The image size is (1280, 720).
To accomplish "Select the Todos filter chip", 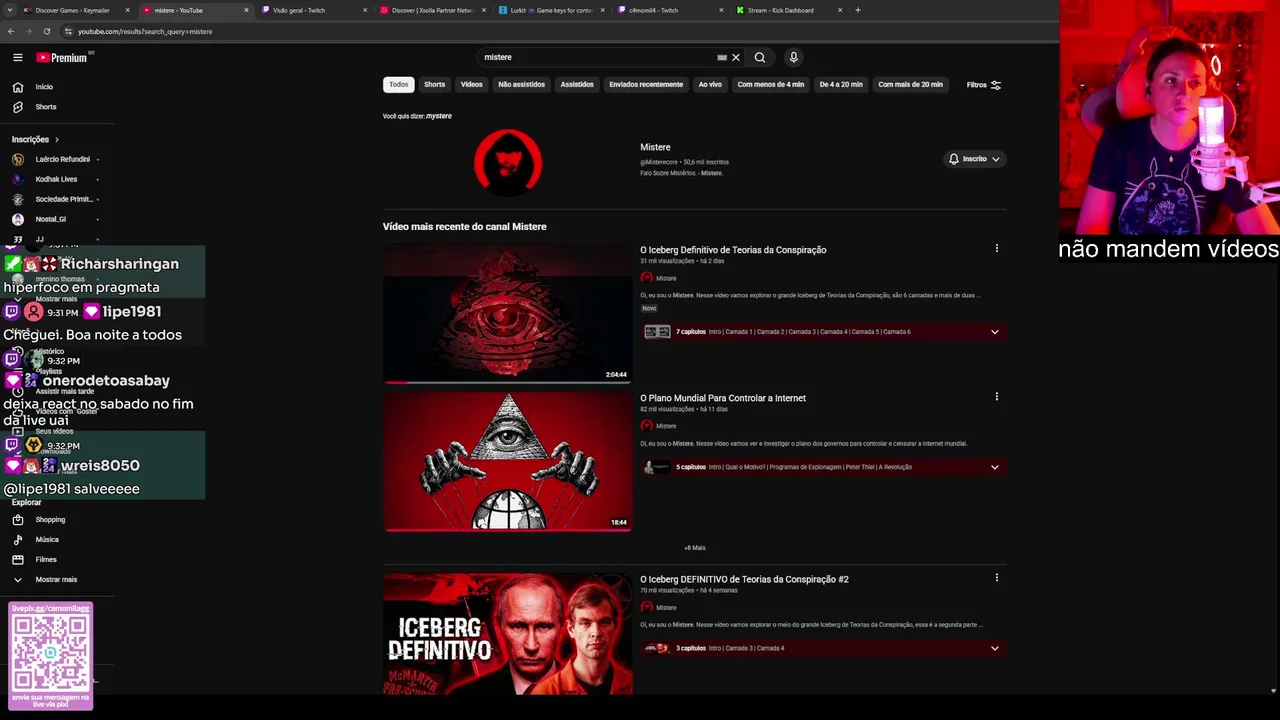I will pyautogui.click(x=399, y=84).
